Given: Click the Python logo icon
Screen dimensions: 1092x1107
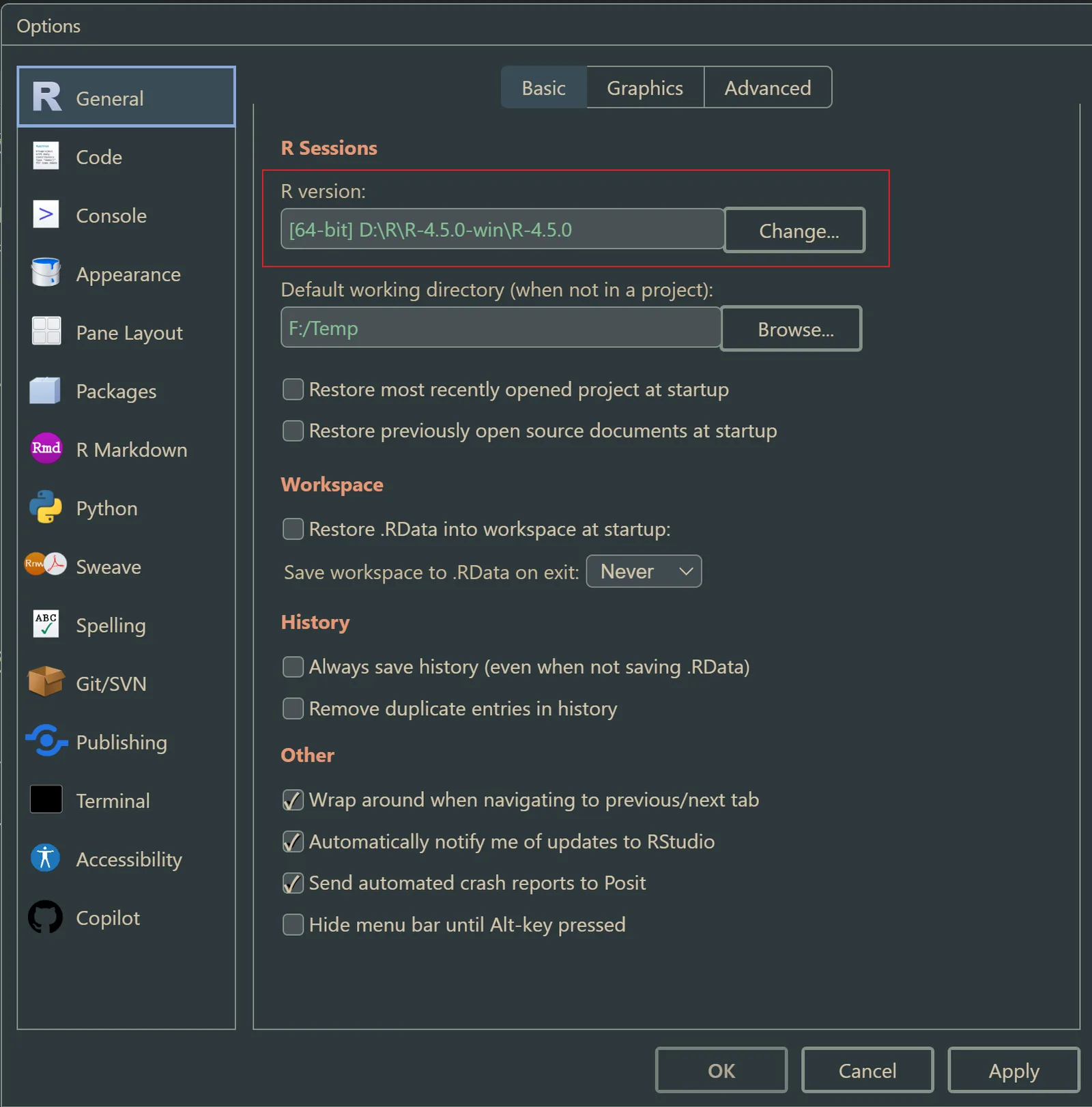Looking at the screenshot, I should (x=46, y=507).
